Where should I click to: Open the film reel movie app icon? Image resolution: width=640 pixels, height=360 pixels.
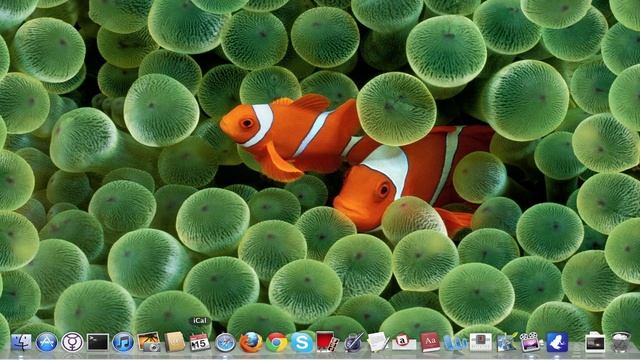[x=531, y=342]
